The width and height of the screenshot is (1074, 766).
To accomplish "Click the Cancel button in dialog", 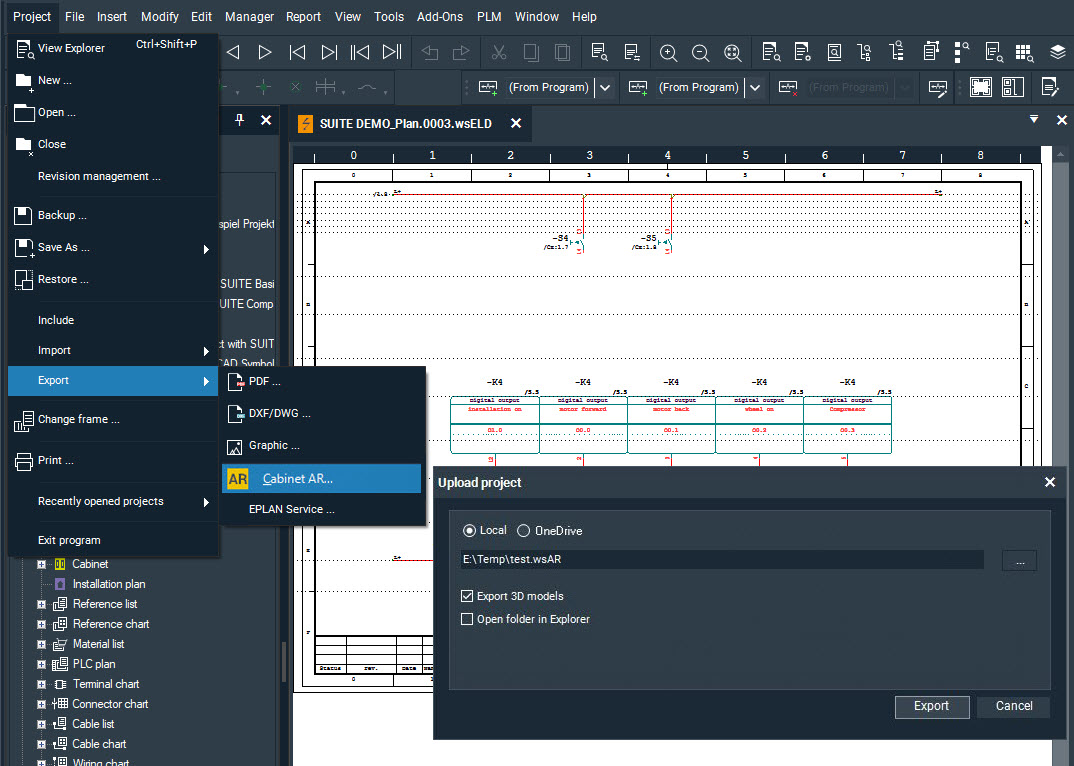I will 1014,706.
